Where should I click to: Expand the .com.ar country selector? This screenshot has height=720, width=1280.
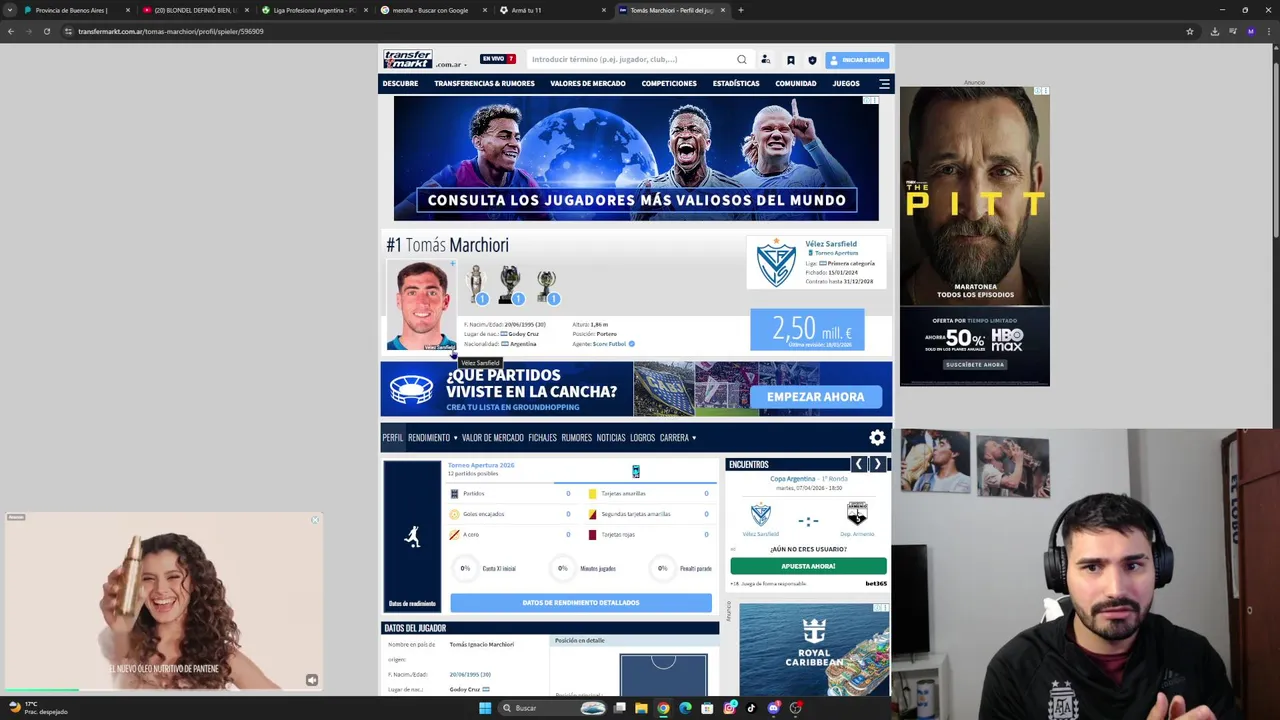click(452, 65)
